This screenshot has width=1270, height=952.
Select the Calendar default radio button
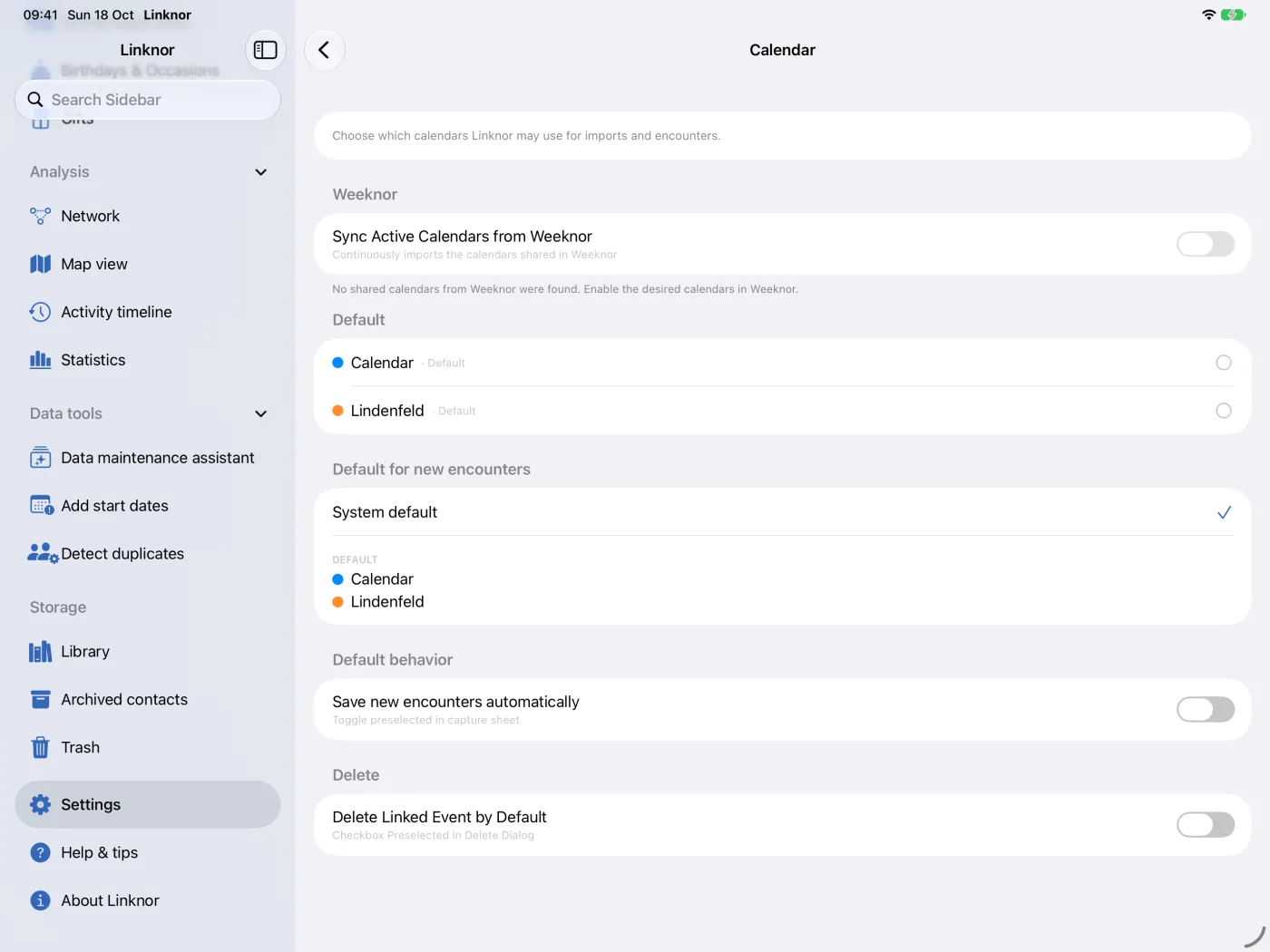click(1224, 363)
